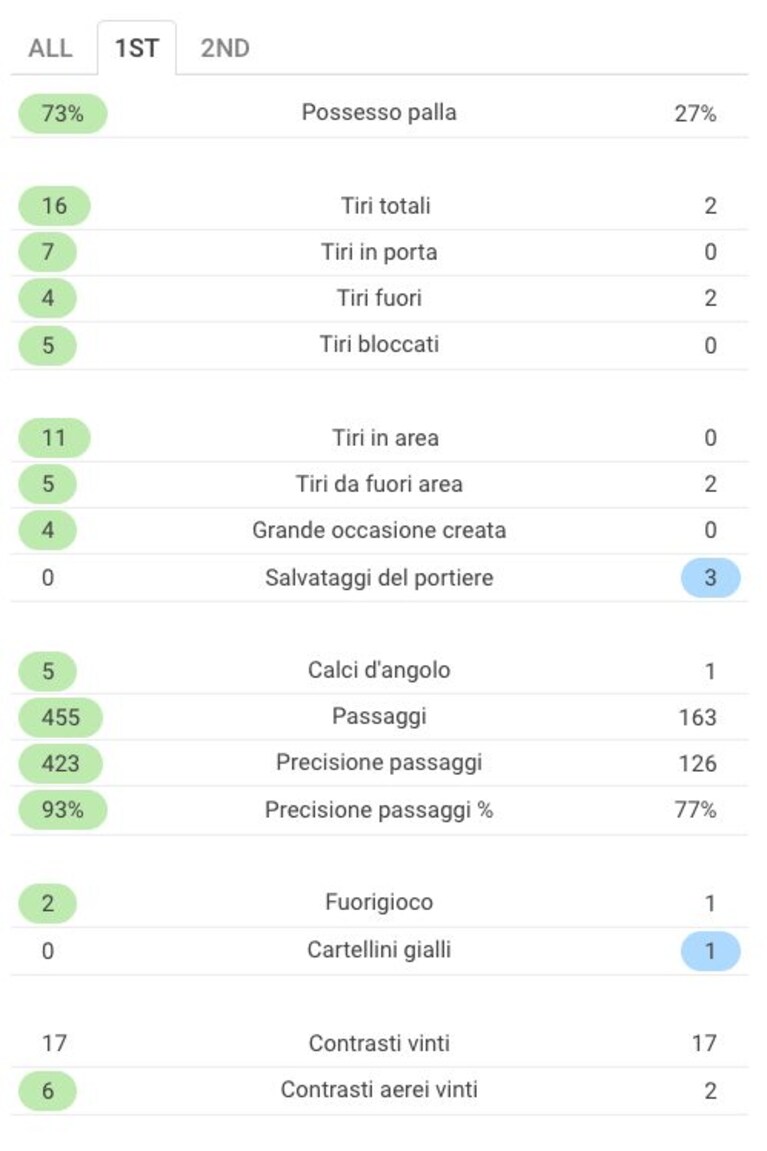The height and width of the screenshot is (1151, 767).
Task: Select the blue yellow cards badge
Action: [710, 951]
